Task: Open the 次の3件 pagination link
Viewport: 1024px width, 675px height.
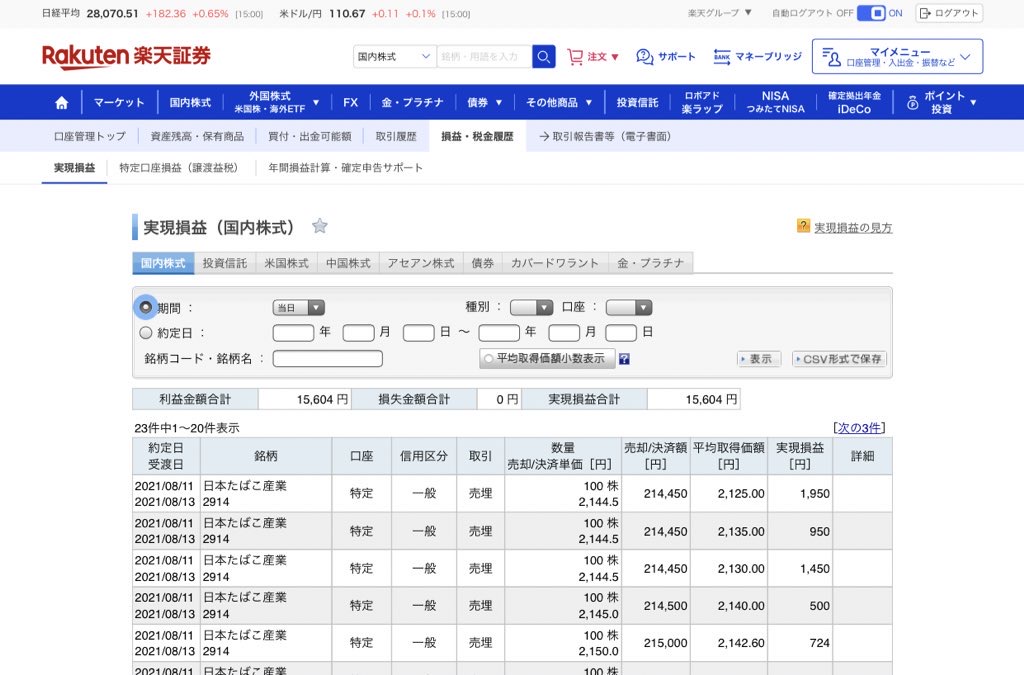Action: point(859,428)
